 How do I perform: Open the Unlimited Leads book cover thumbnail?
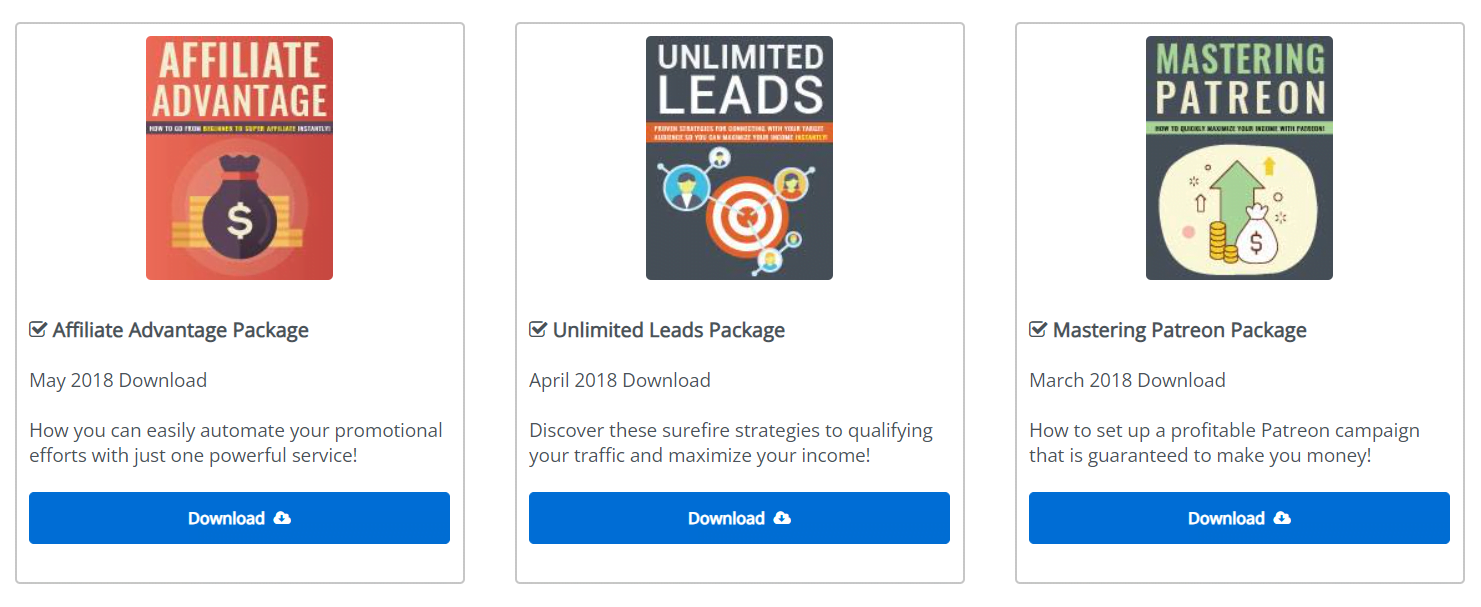pos(739,158)
